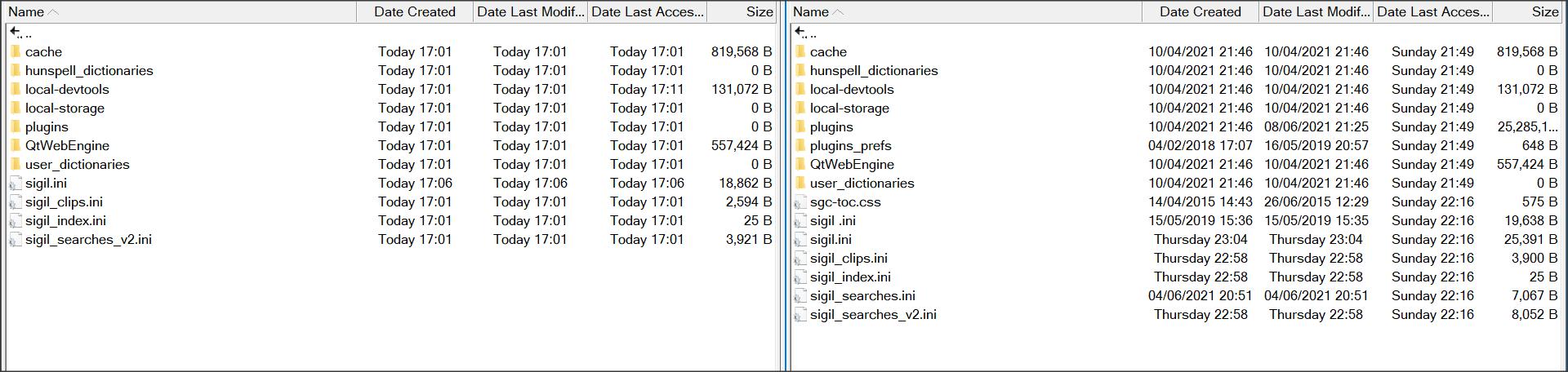Click plugins folder icon in right pane

800,126
